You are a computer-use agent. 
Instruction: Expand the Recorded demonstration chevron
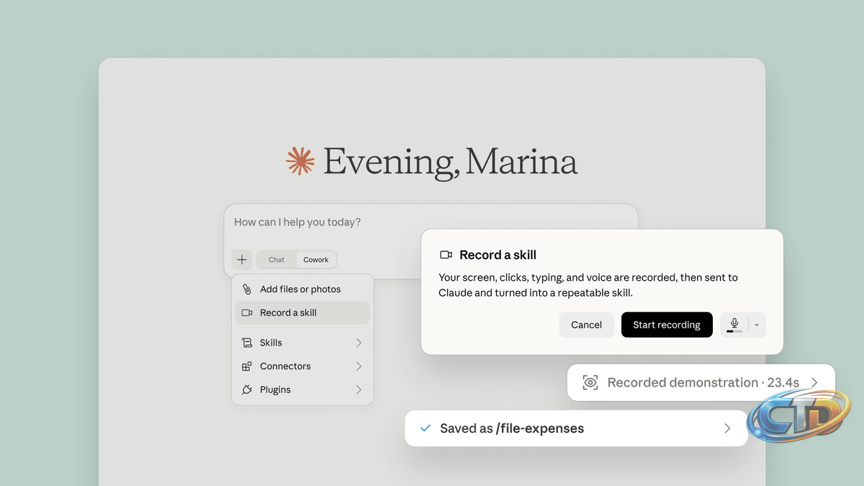coord(814,382)
